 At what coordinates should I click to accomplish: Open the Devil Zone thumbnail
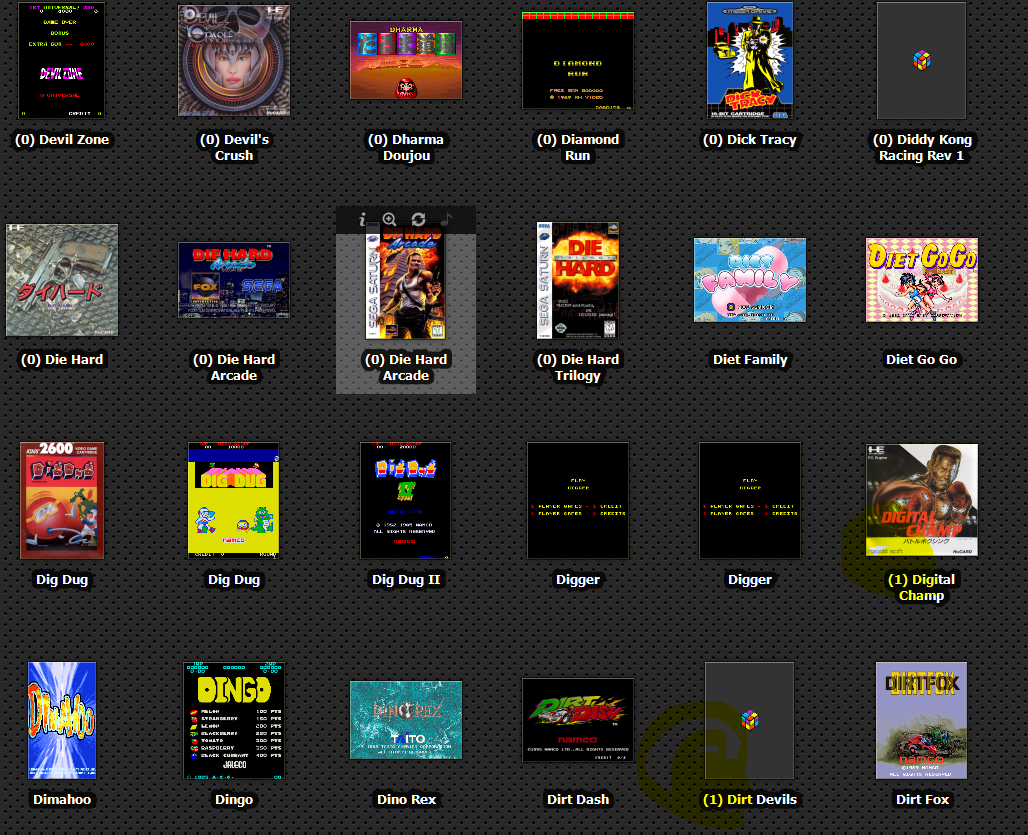tap(62, 60)
